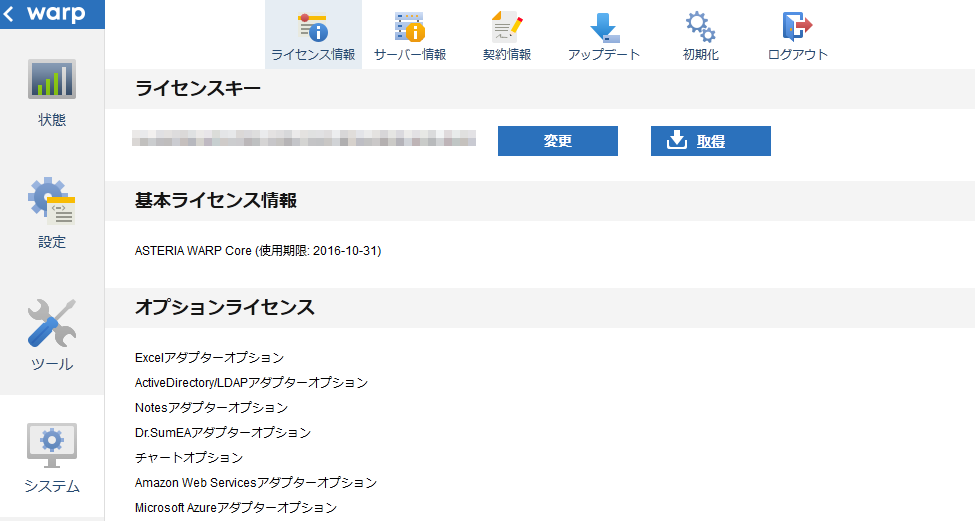Open the アップデート tab
This screenshot has height=521, width=975.
pyautogui.click(x=604, y=35)
